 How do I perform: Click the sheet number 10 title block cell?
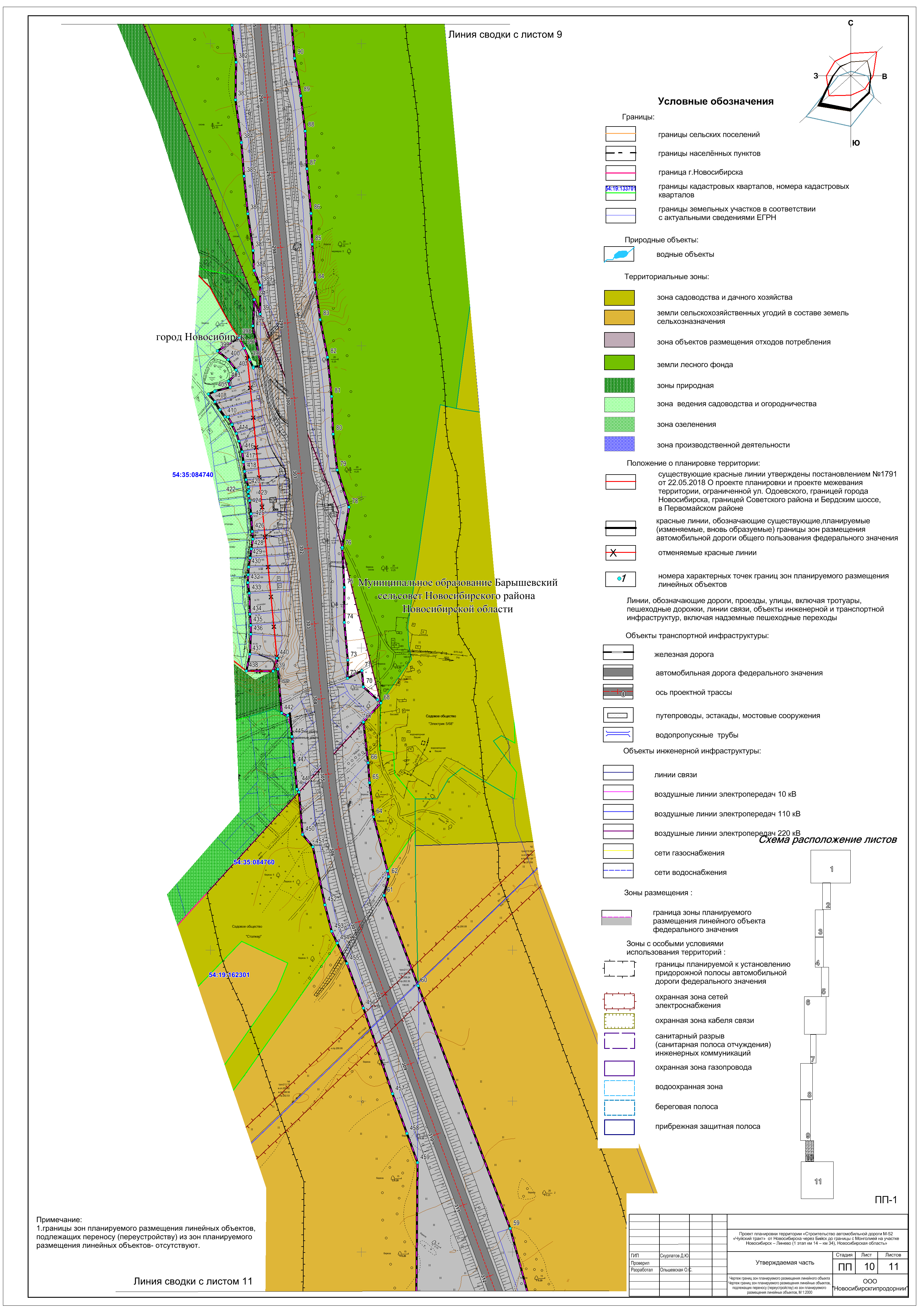(x=869, y=1267)
